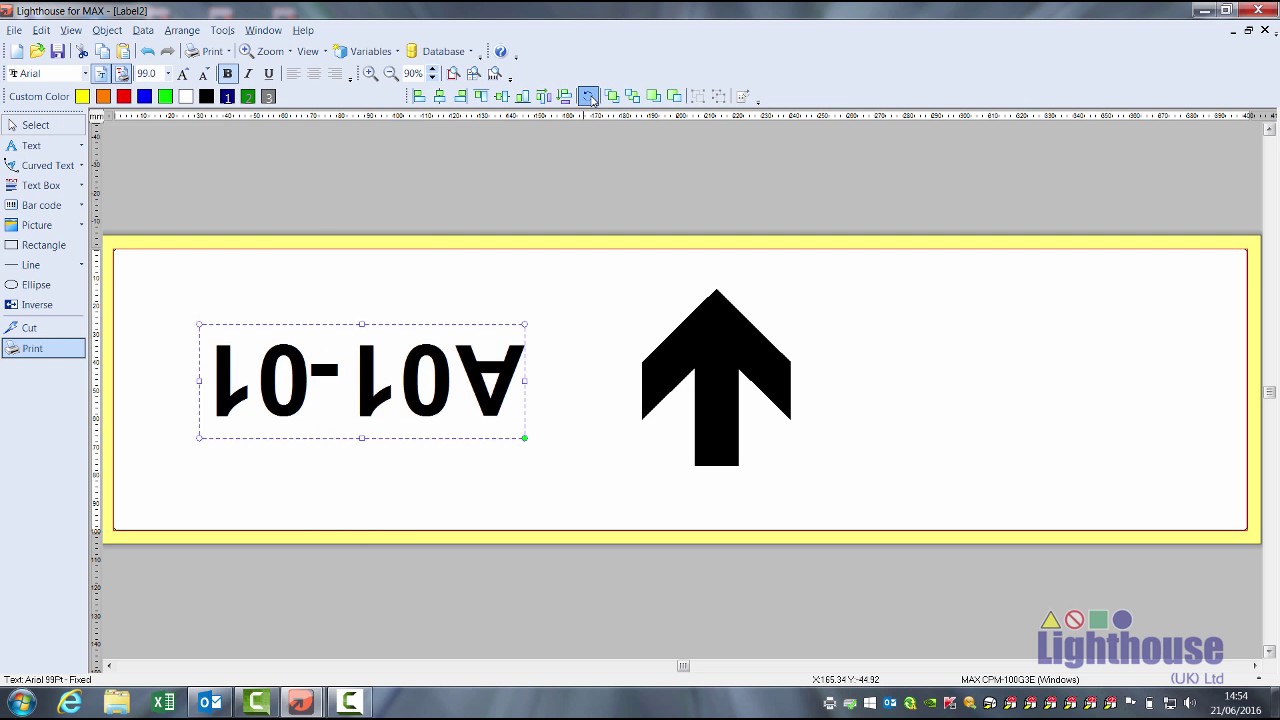Open the File menu
This screenshot has height=720, width=1280.
14,30
